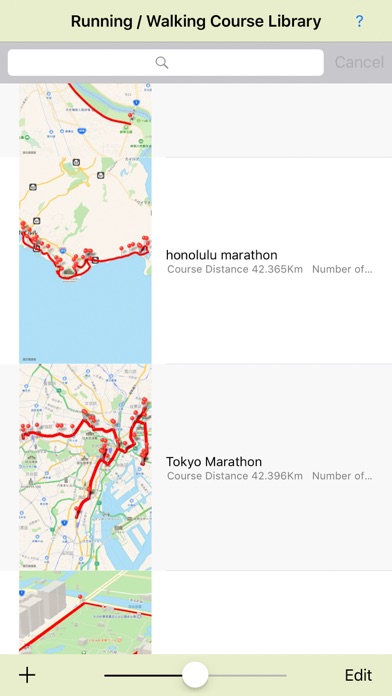Image resolution: width=392 pixels, height=696 pixels.
Task: Click truncated Number of label under Tokyo
Action: tap(342, 476)
